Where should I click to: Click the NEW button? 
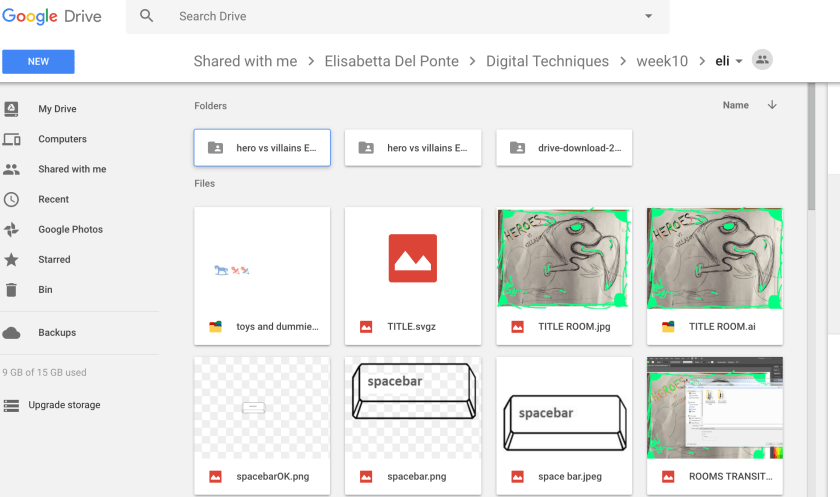pyautogui.click(x=38, y=61)
